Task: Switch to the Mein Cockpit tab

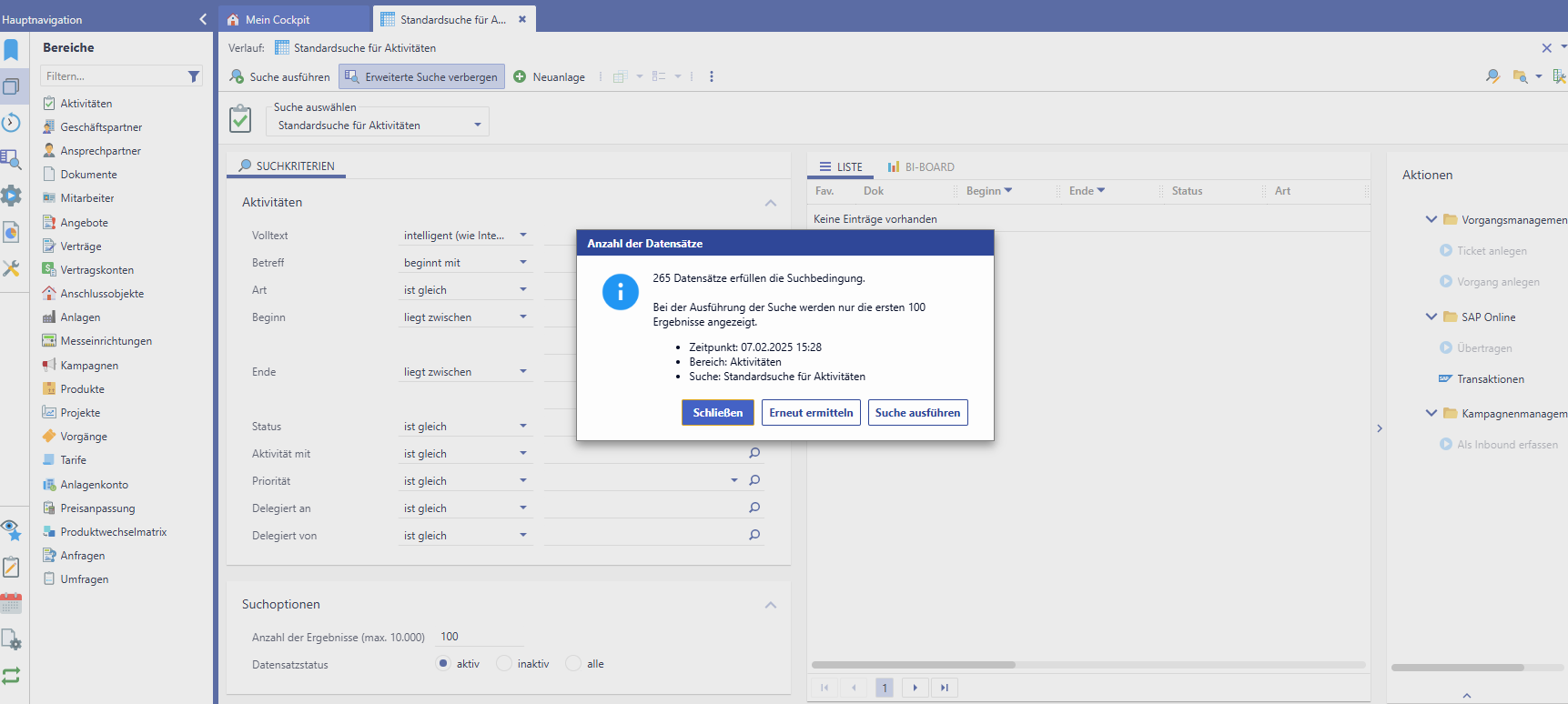Action: click(277, 19)
